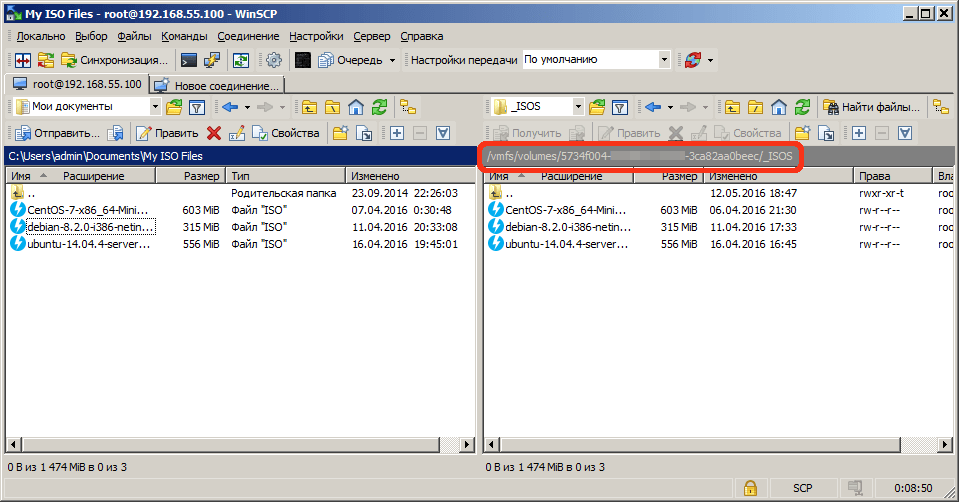Click right arrow of local panel scrollbar
Screen dimensions: 959x502
[x=467, y=445]
